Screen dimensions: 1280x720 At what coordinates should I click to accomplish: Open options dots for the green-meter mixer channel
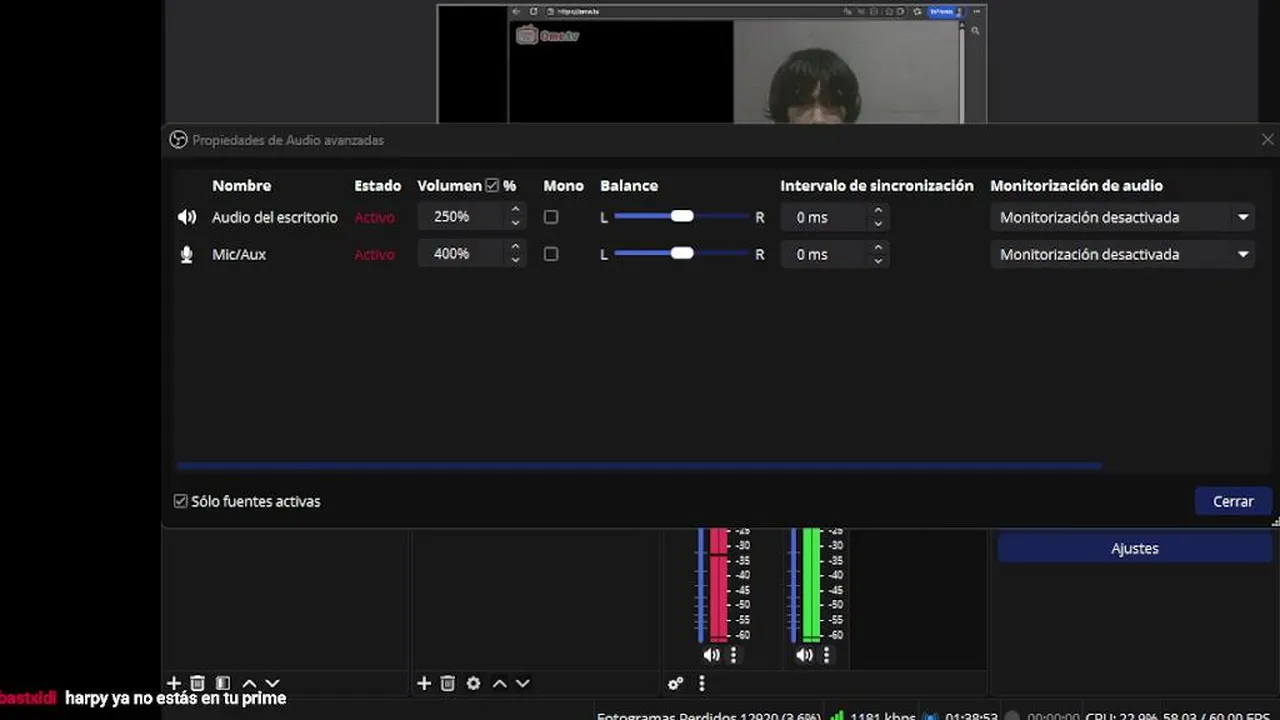click(x=826, y=655)
